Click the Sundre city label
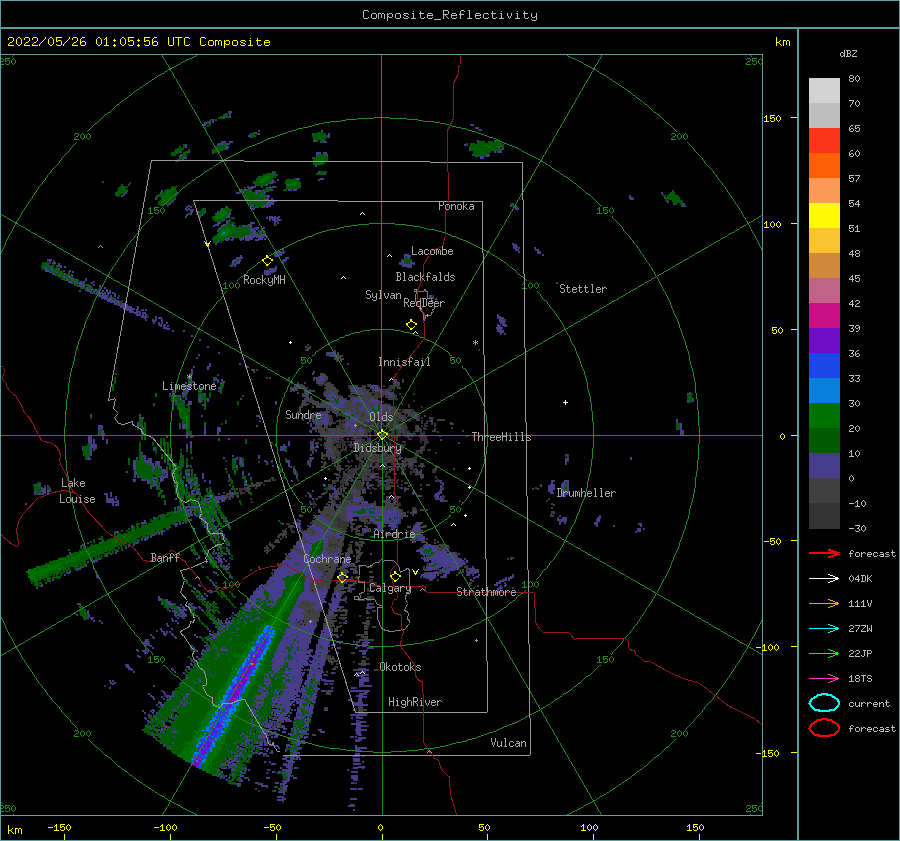Image resolution: width=900 pixels, height=841 pixels. (304, 415)
